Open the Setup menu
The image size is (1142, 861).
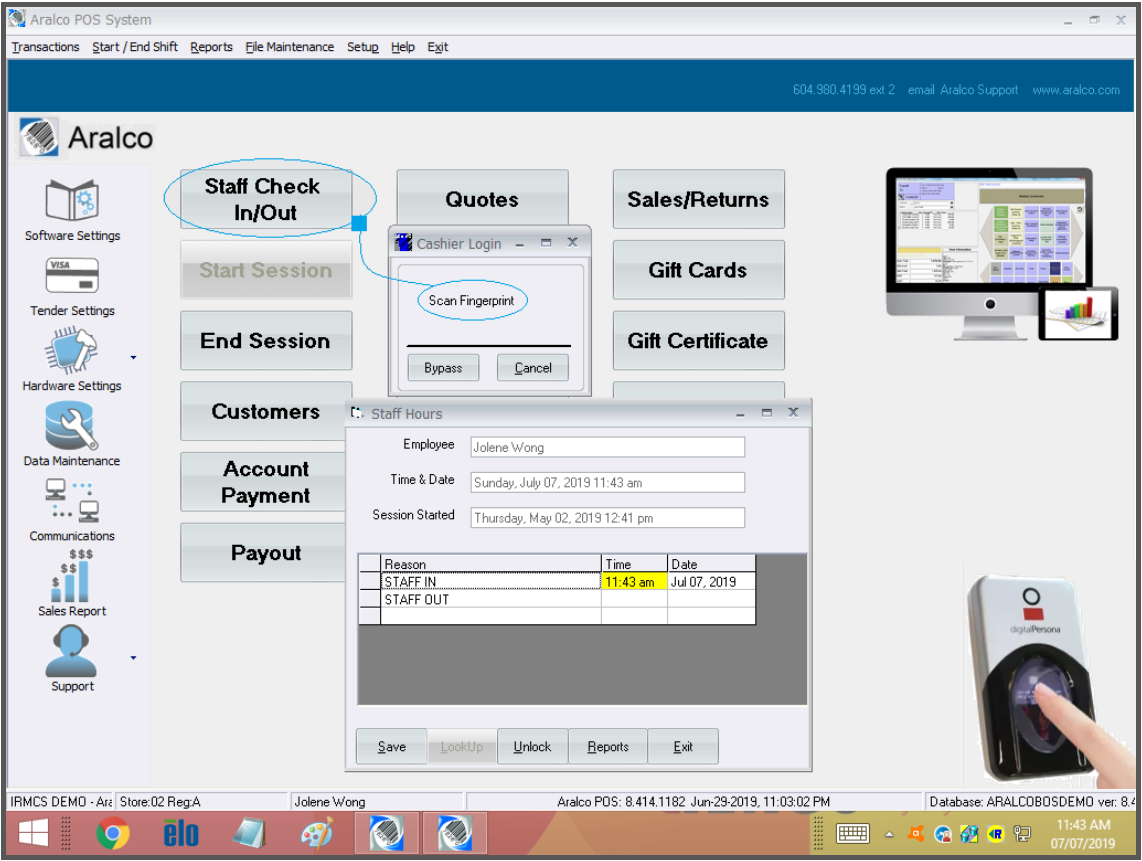coord(362,47)
